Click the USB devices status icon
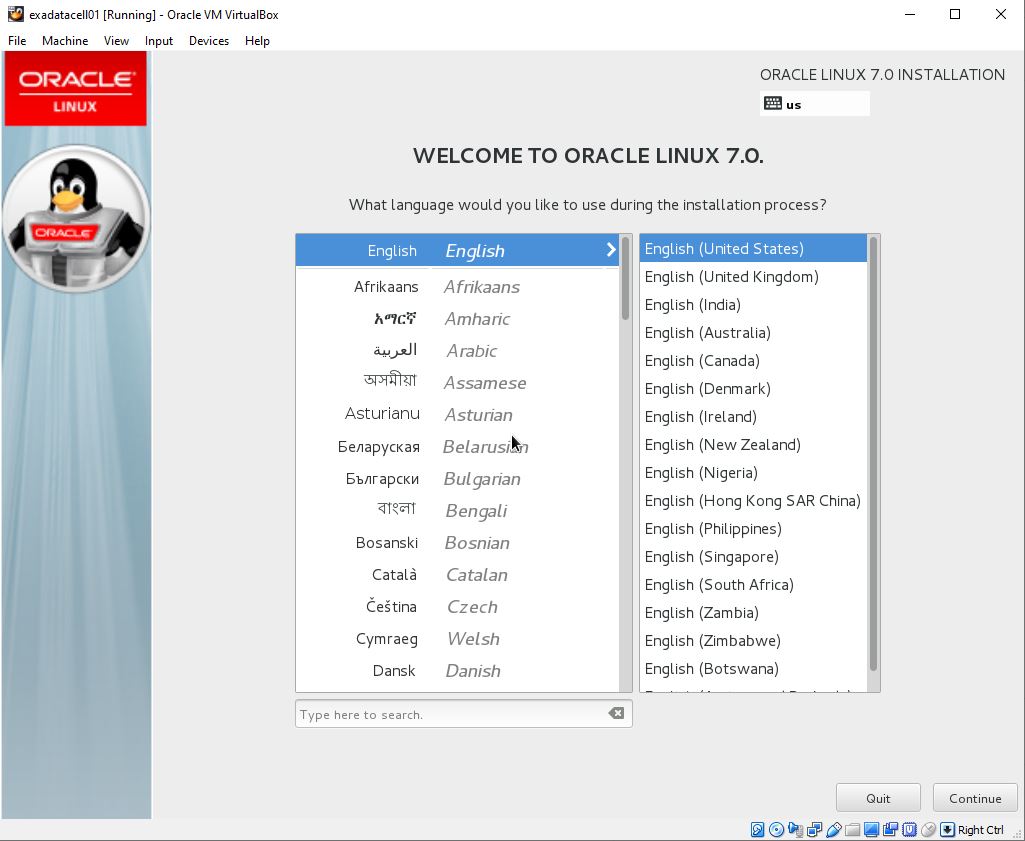 833,830
